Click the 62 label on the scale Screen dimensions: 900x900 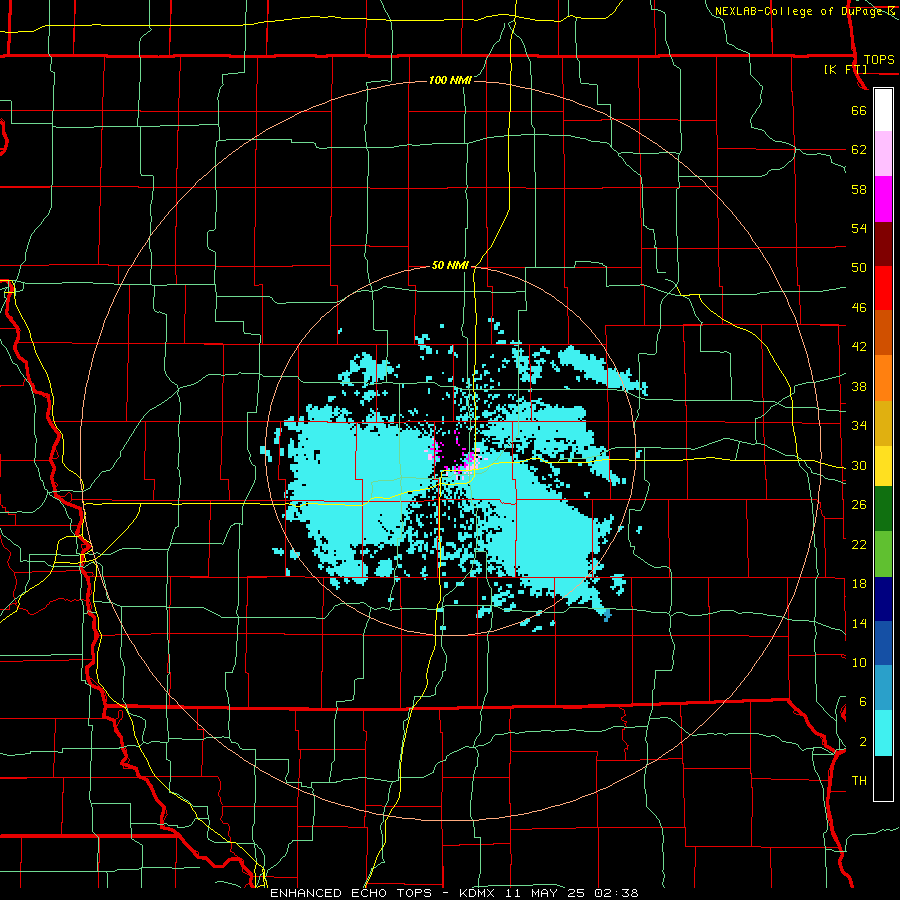click(859, 150)
